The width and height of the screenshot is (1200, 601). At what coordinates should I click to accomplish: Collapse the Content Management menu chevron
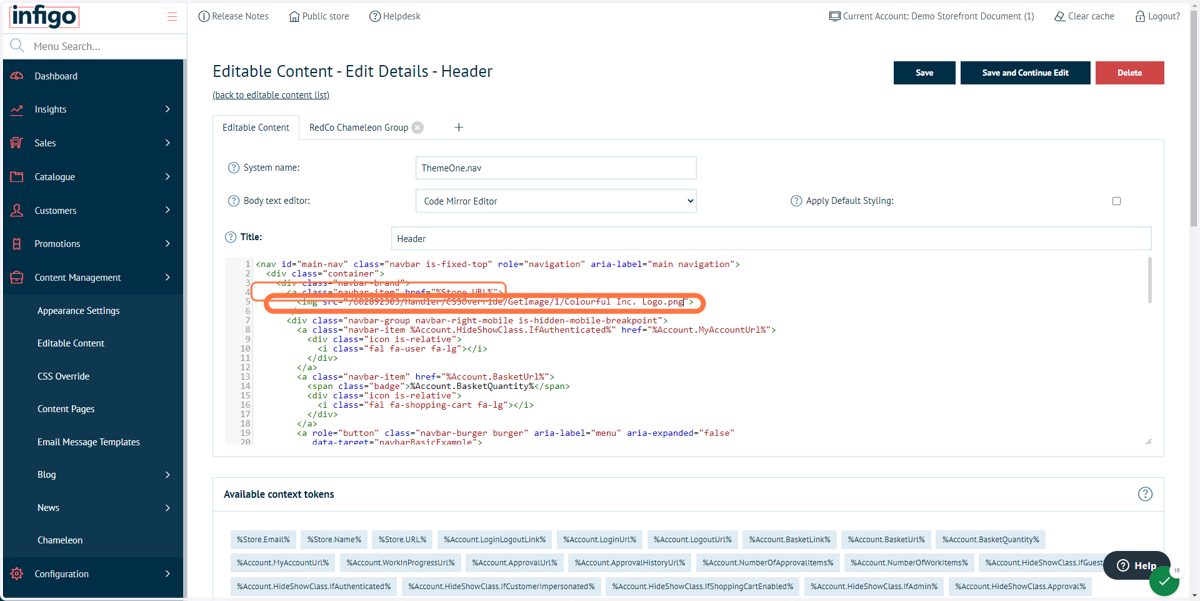coord(167,277)
